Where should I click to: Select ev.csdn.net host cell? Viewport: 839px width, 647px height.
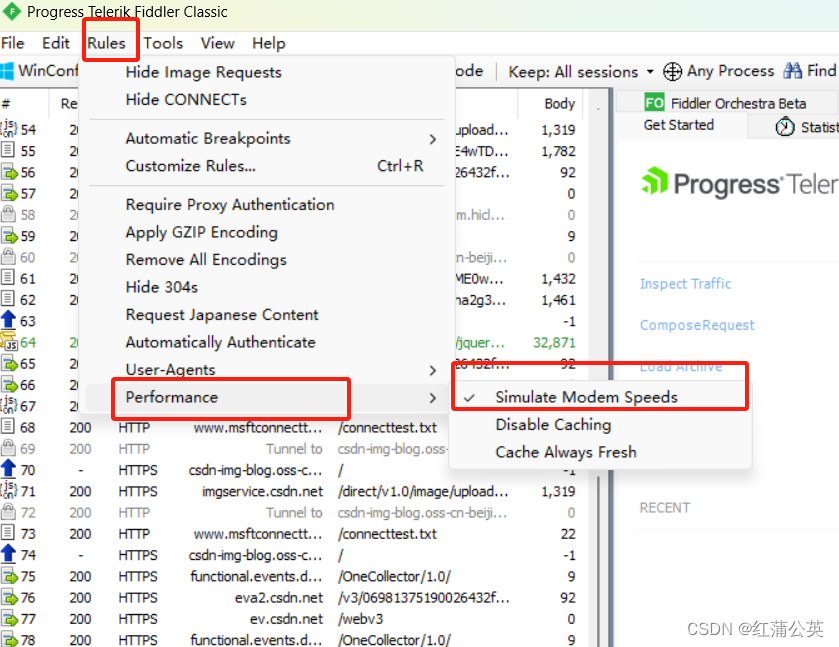(286, 619)
